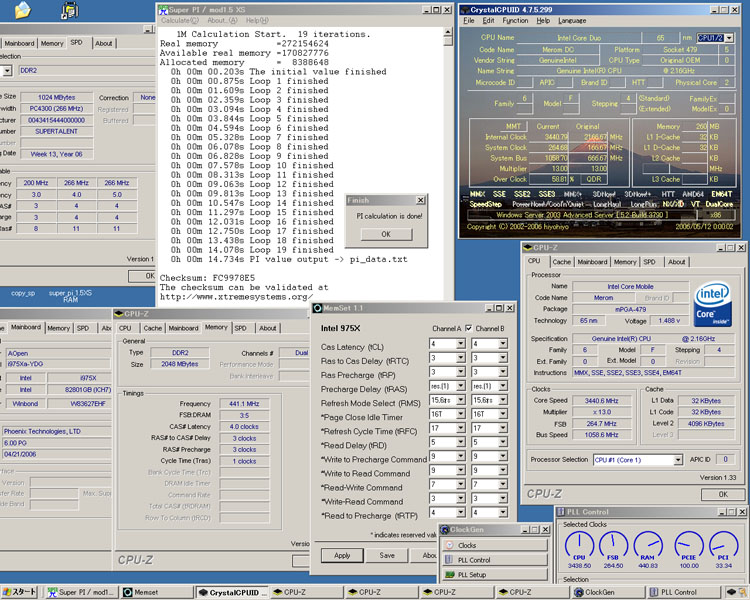Expand Read to Precharge tRTP dropdown Channel A

[x=460, y=512]
